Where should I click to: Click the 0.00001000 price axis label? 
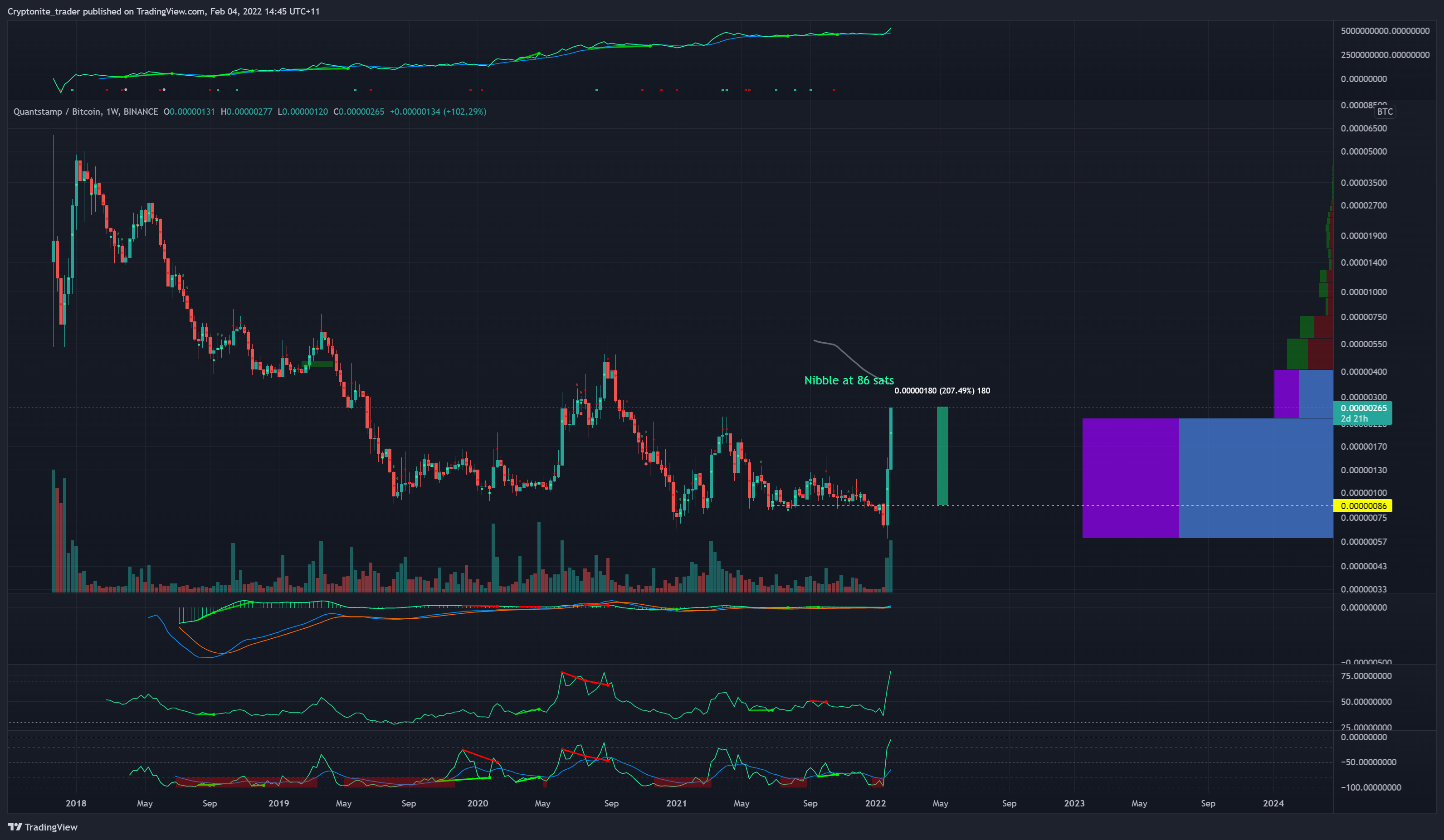pyautogui.click(x=1364, y=292)
